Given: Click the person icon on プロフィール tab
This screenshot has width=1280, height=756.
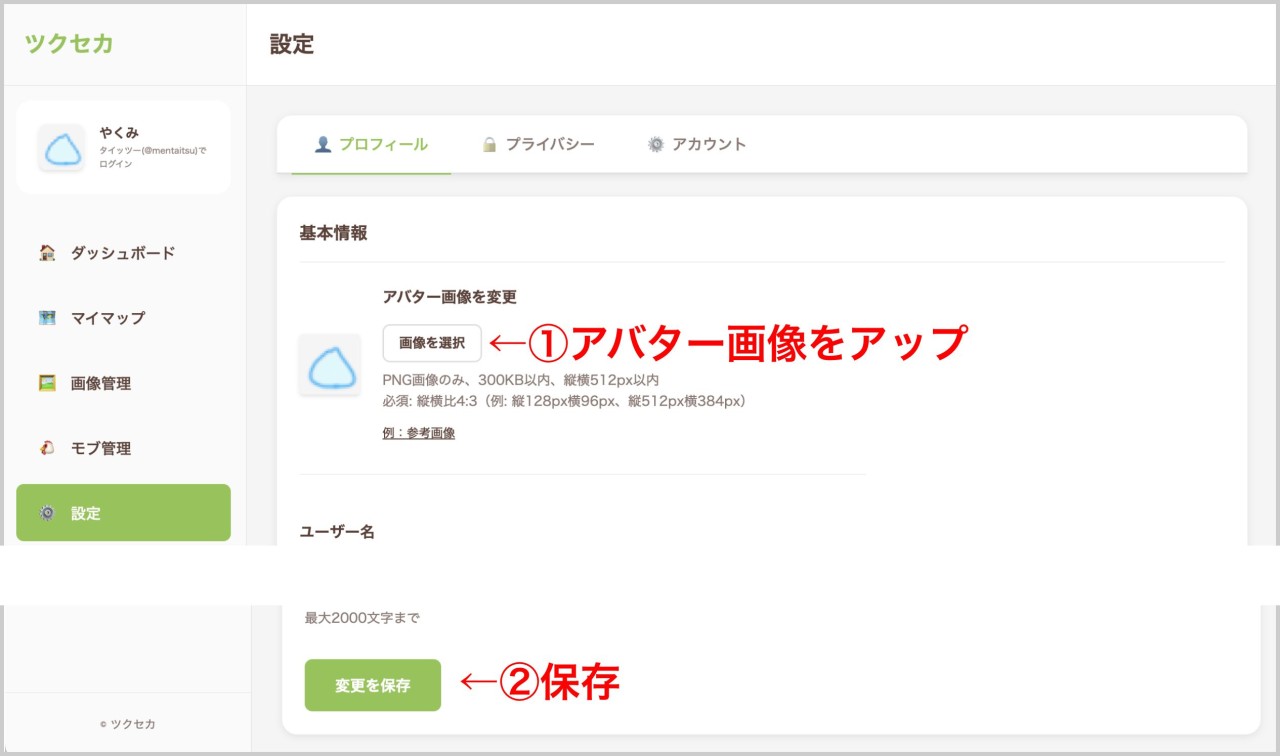Looking at the screenshot, I should [x=322, y=144].
